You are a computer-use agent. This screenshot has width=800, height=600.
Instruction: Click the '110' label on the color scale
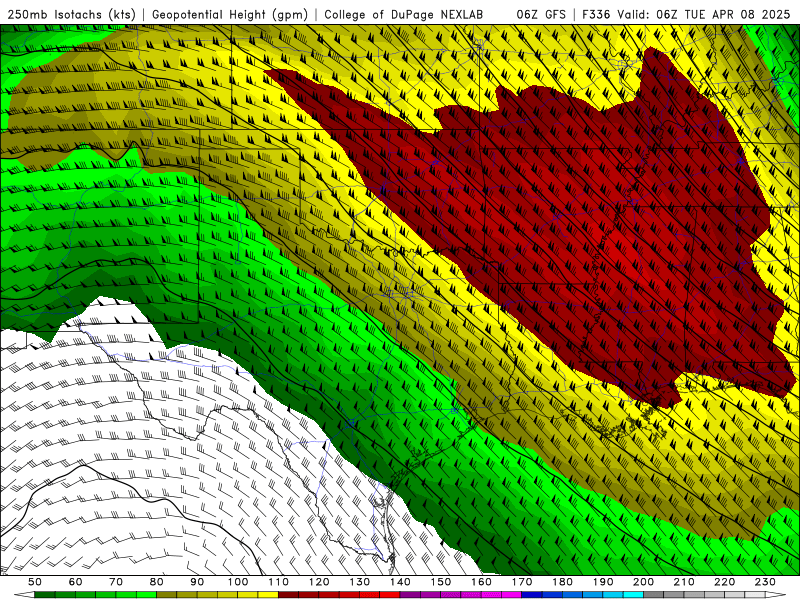coord(278,582)
